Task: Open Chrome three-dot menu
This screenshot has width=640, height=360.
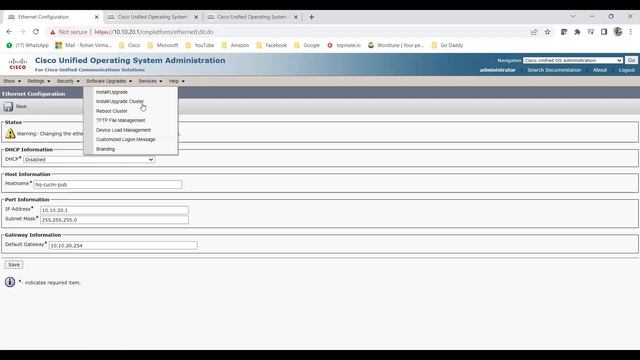Action: pos(631,32)
